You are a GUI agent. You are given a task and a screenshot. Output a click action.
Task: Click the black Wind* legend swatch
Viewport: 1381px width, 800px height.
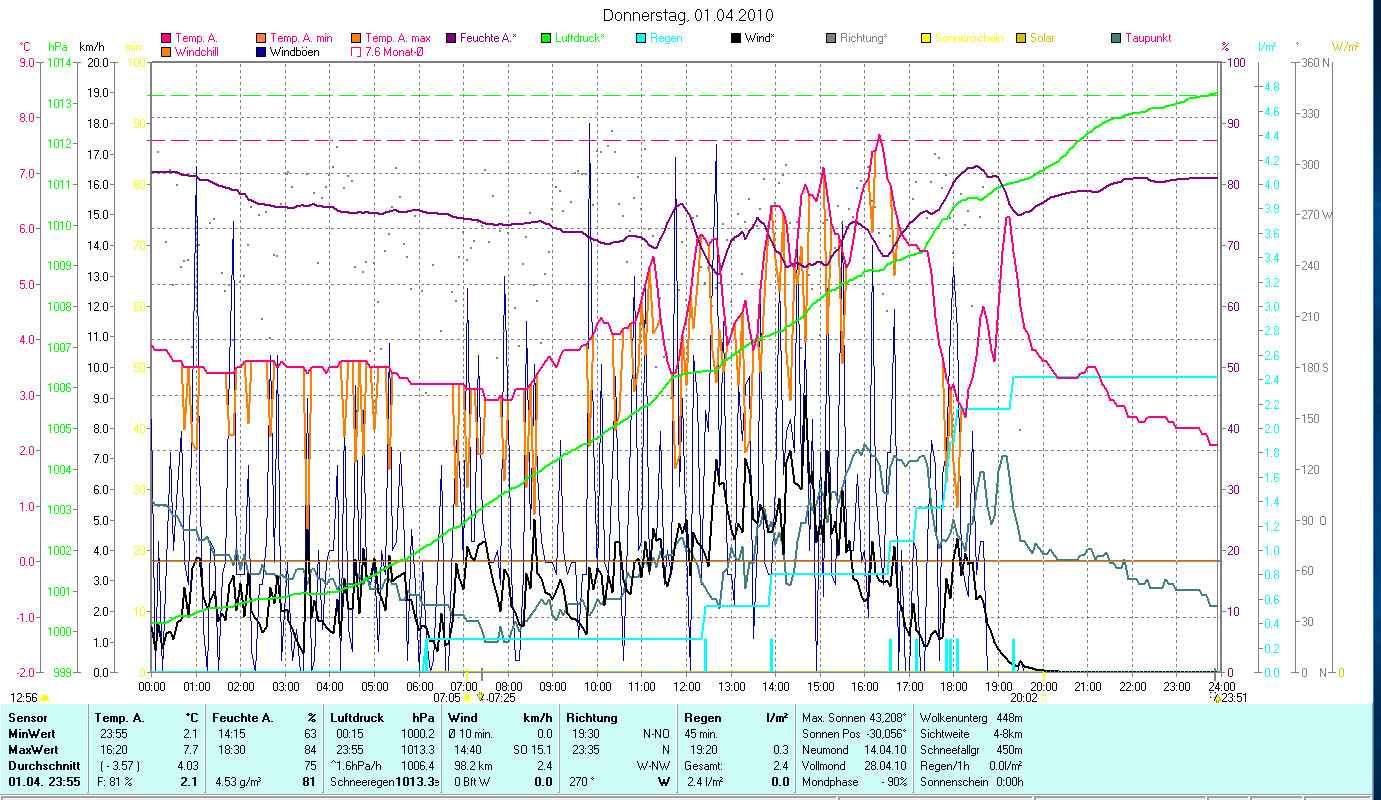[736, 38]
